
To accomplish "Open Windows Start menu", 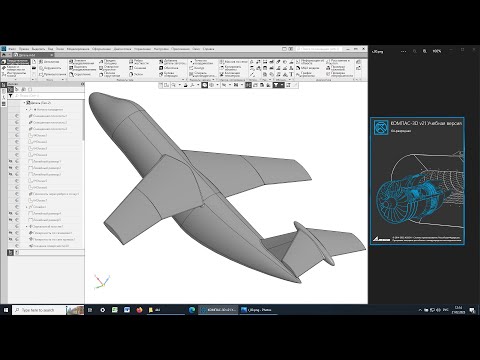I will pyautogui.click(x=6, y=310).
